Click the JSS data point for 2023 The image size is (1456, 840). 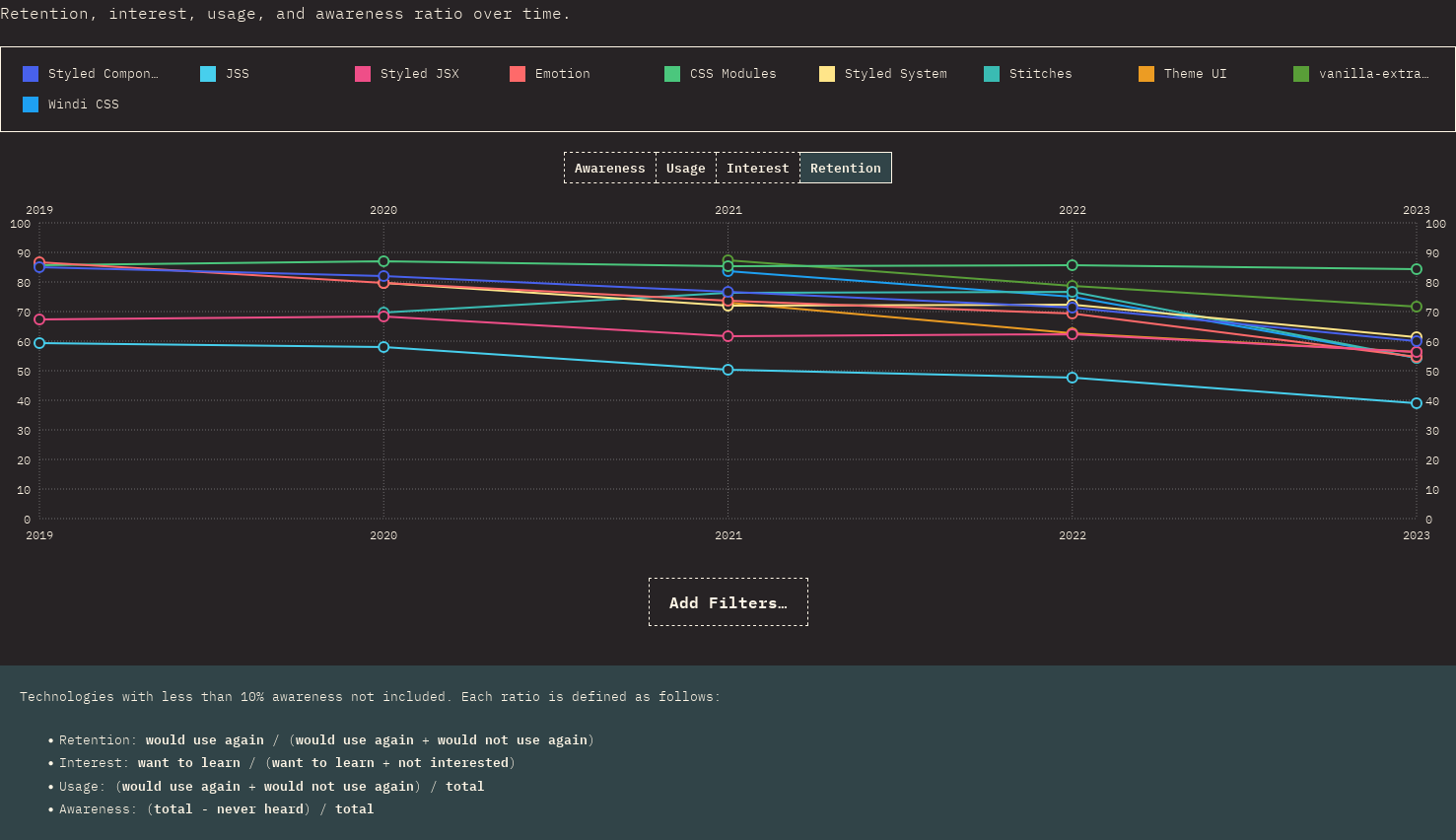coord(1417,403)
